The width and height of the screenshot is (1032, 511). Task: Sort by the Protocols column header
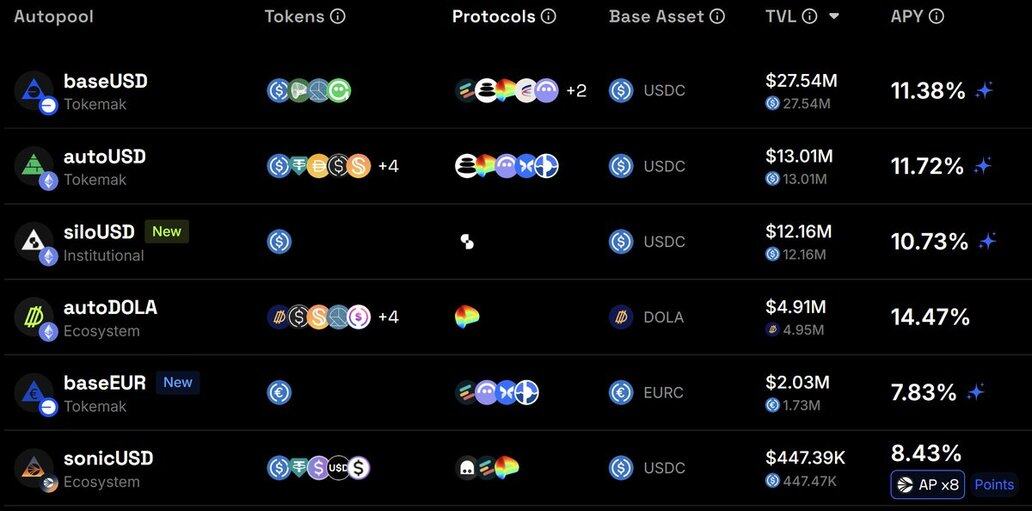pos(494,16)
